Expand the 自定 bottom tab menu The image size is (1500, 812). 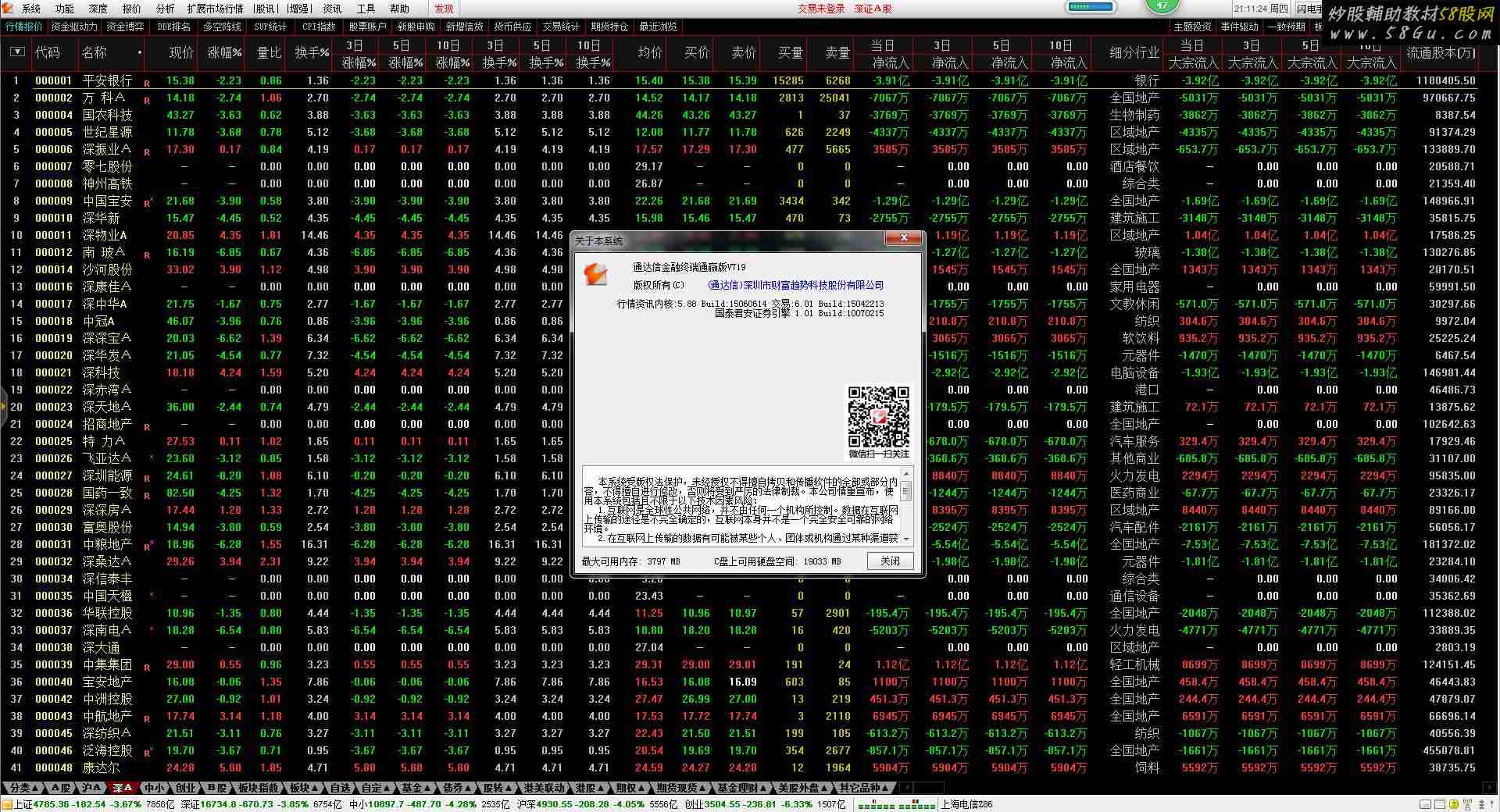coord(375,788)
